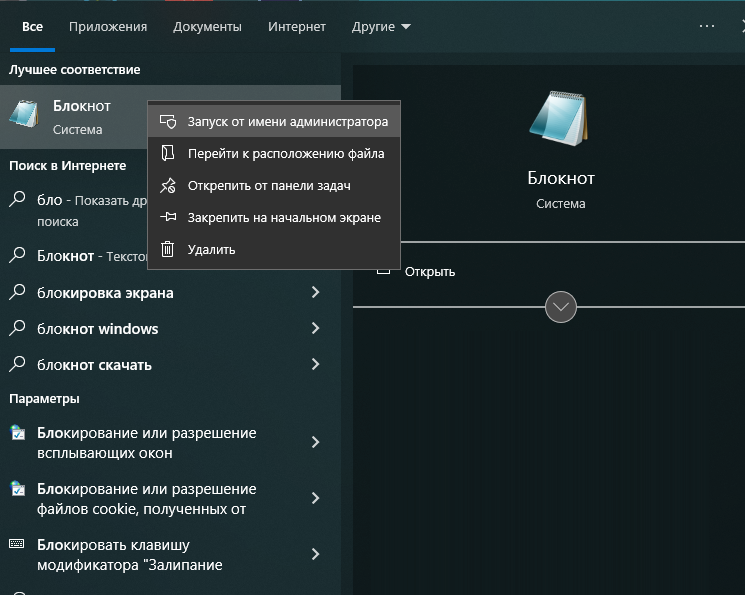Click the shield icon for administrator launch
The image size is (745, 595).
pyautogui.click(x=168, y=122)
